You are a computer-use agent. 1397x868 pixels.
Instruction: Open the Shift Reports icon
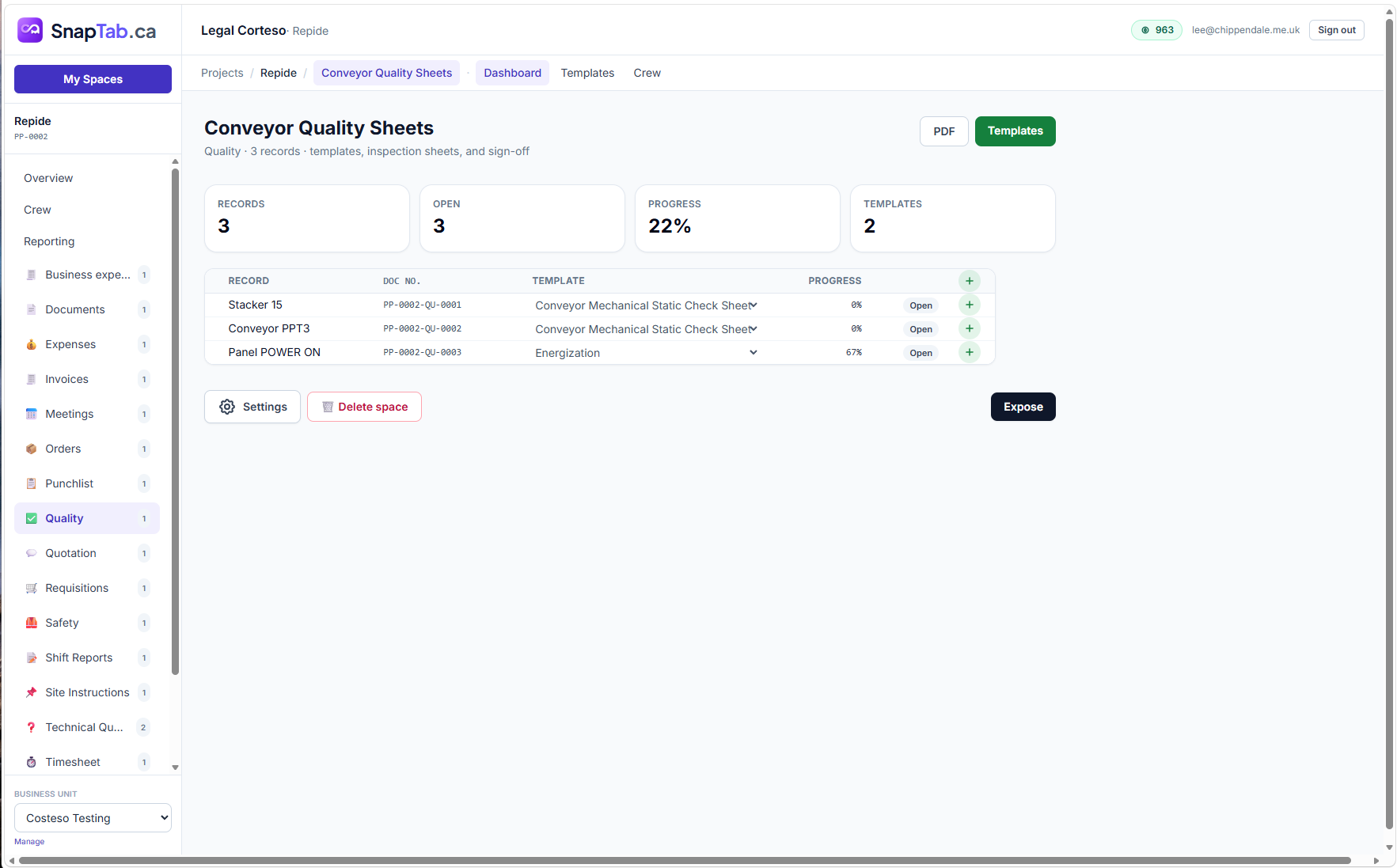coord(32,658)
